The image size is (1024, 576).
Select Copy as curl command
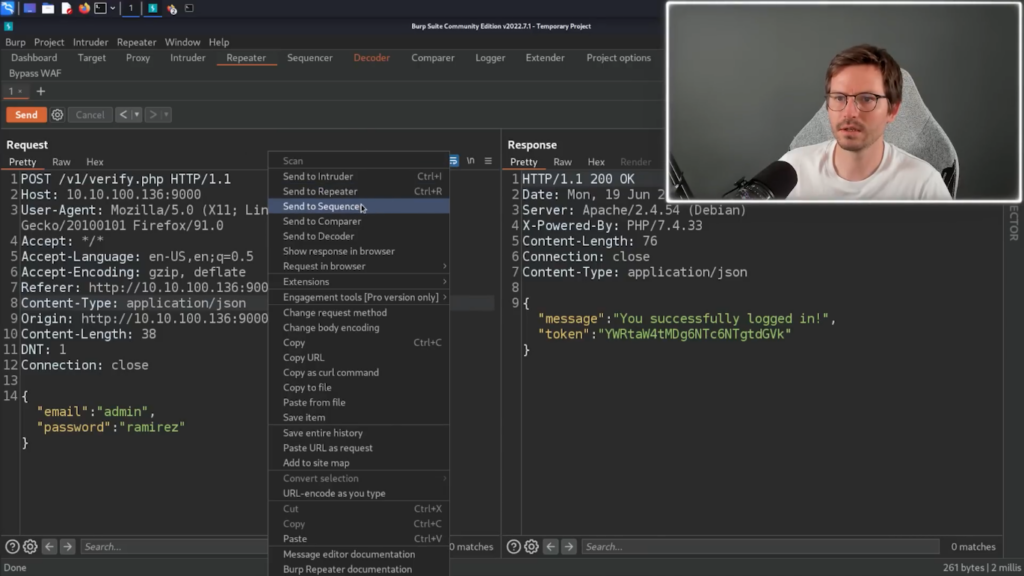pos(330,372)
